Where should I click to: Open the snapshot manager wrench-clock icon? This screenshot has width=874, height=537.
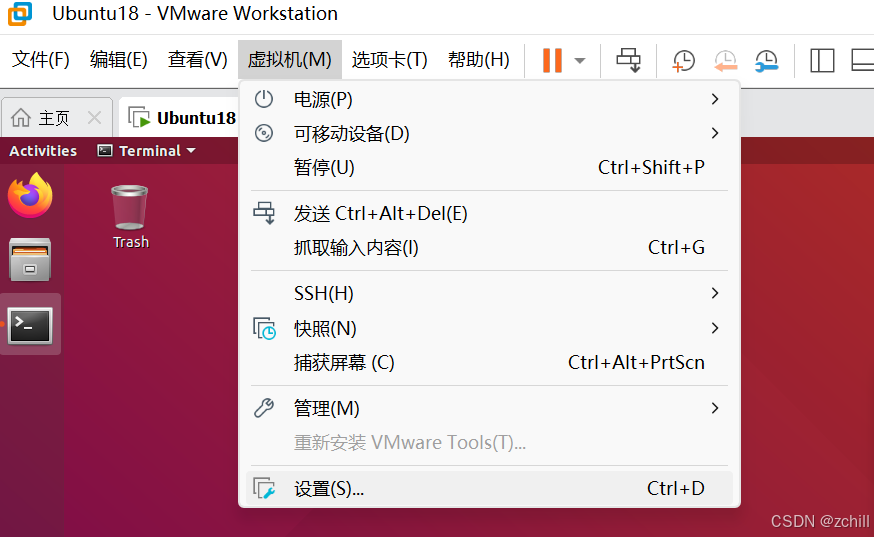(767, 60)
